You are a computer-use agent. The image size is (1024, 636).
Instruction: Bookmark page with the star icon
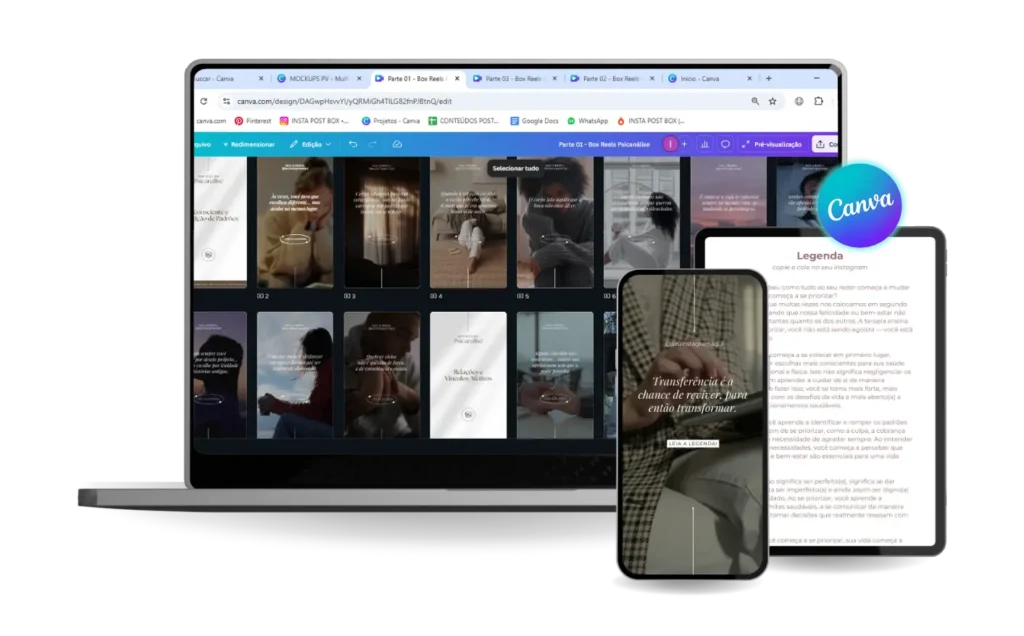pos(772,101)
